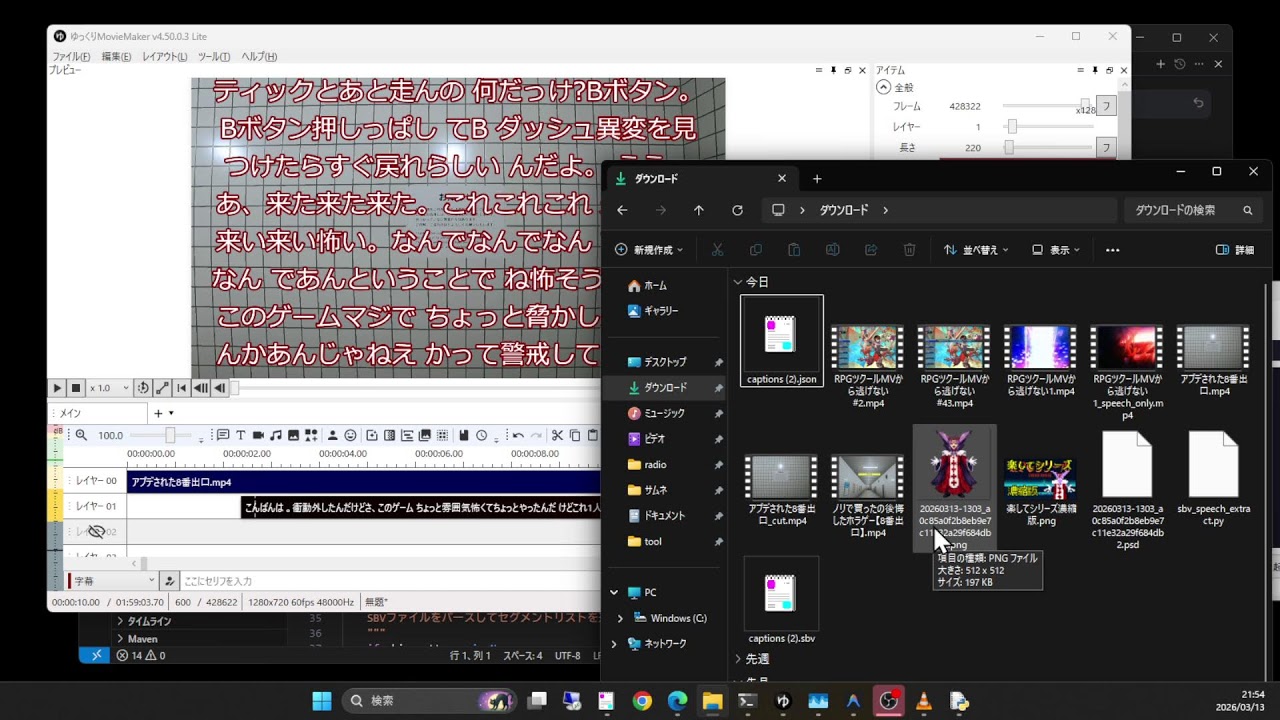Open the レイアウト(L) menu
1280x720 pixels.
[165, 57]
